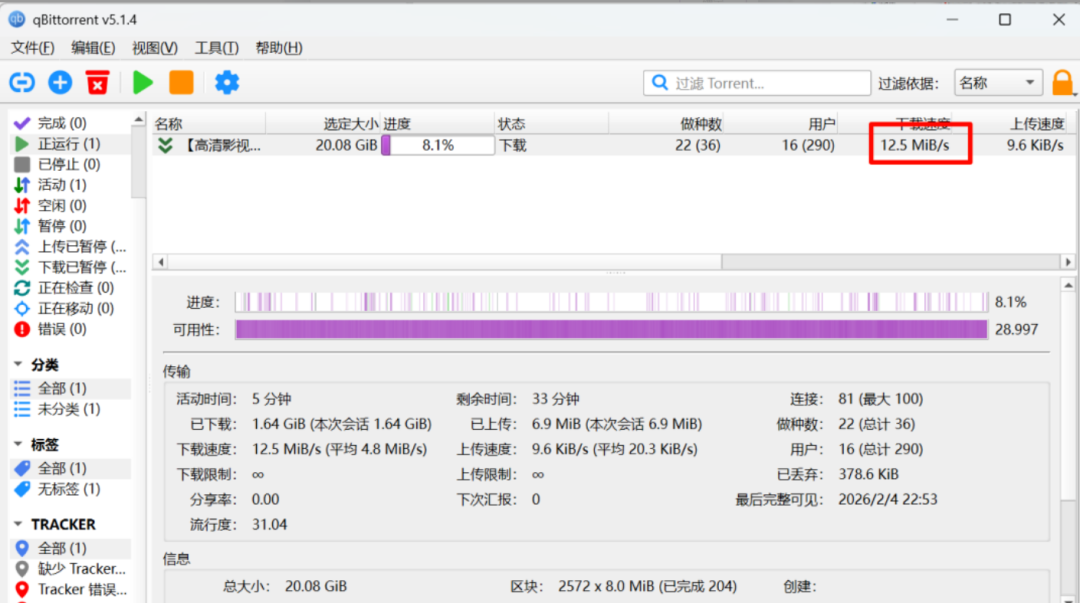Open the 文件(F) menu
Viewport: 1080px width, 603px height.
pyautogui.click(x=32, y=48)
